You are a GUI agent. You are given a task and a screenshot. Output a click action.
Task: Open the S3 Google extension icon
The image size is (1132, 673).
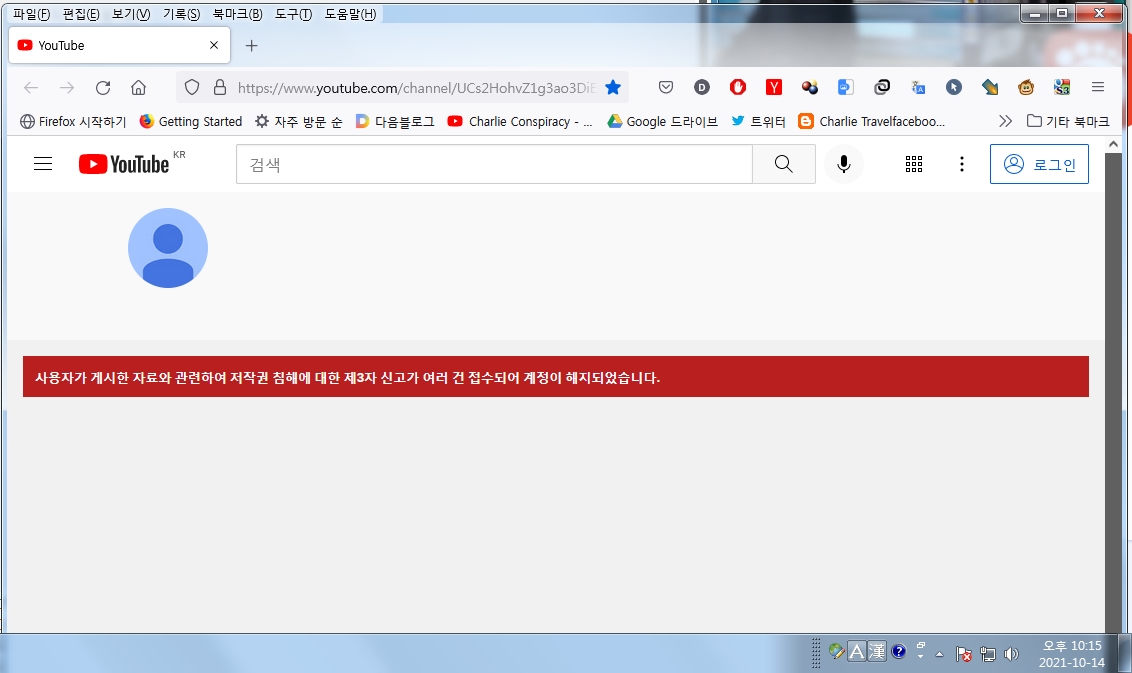point(1062,87)
